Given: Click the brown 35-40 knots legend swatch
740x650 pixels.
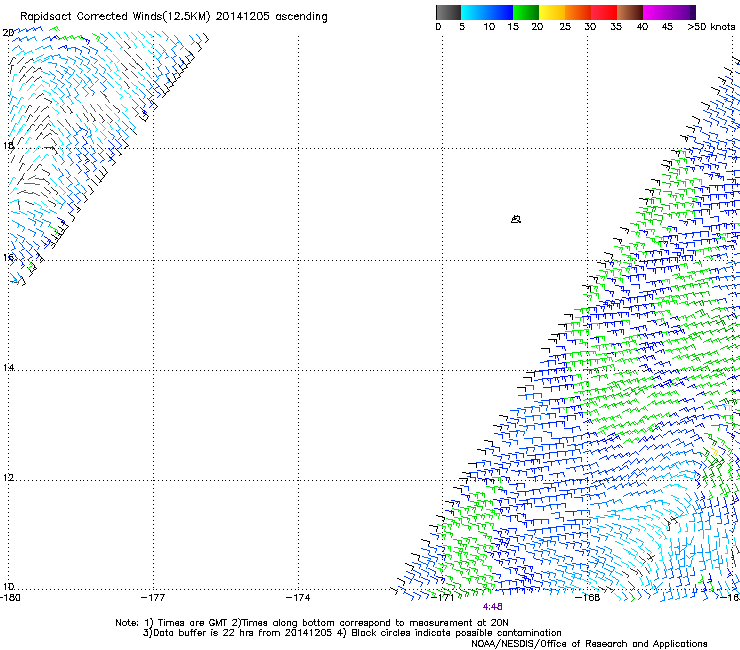Looking at the screenshot, I should [x=630, y=12].
